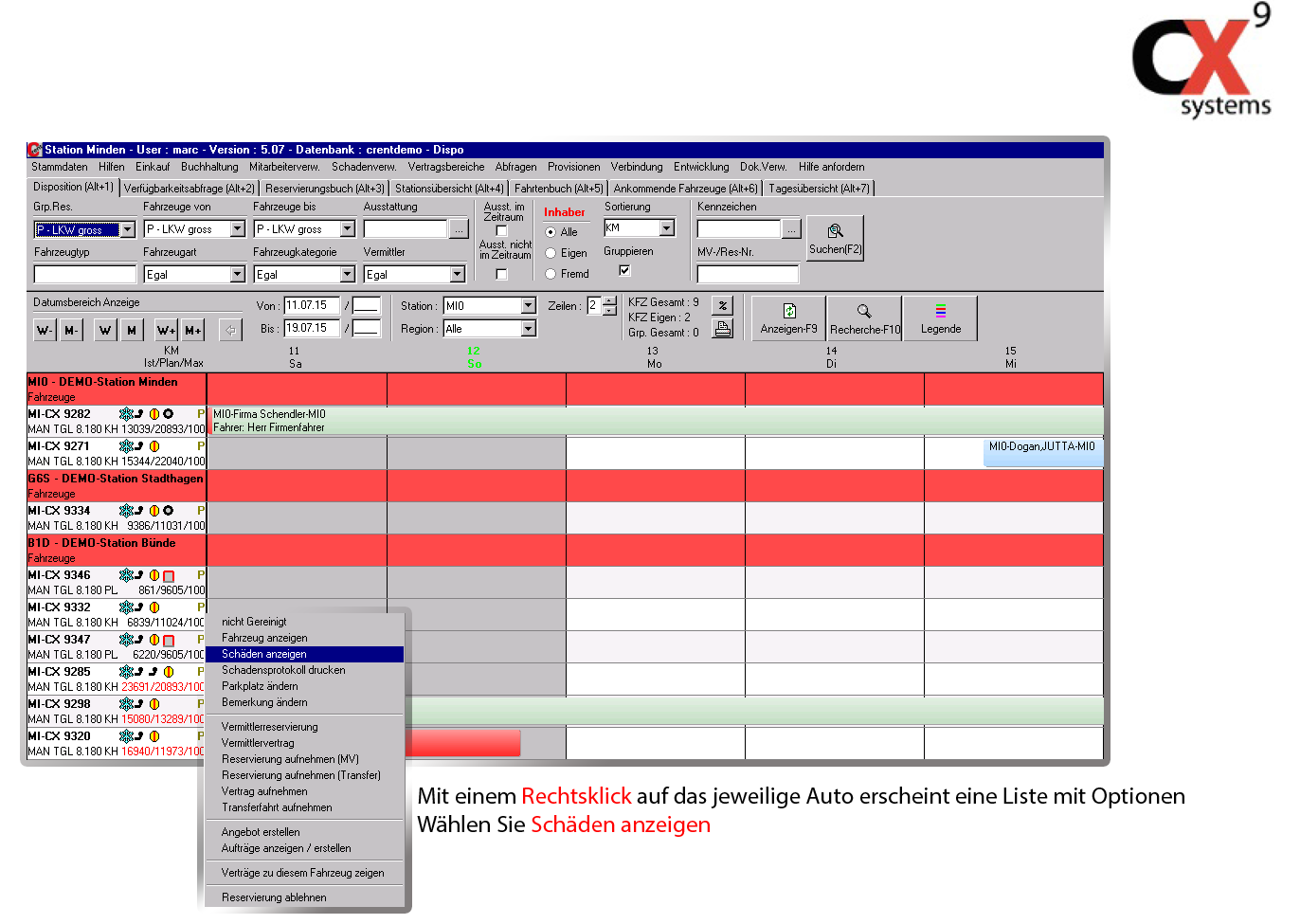Click red square icon on MI-CX 9346
Image resolution: width=1300 pixels, height=924 pixels.
(169, 576)
